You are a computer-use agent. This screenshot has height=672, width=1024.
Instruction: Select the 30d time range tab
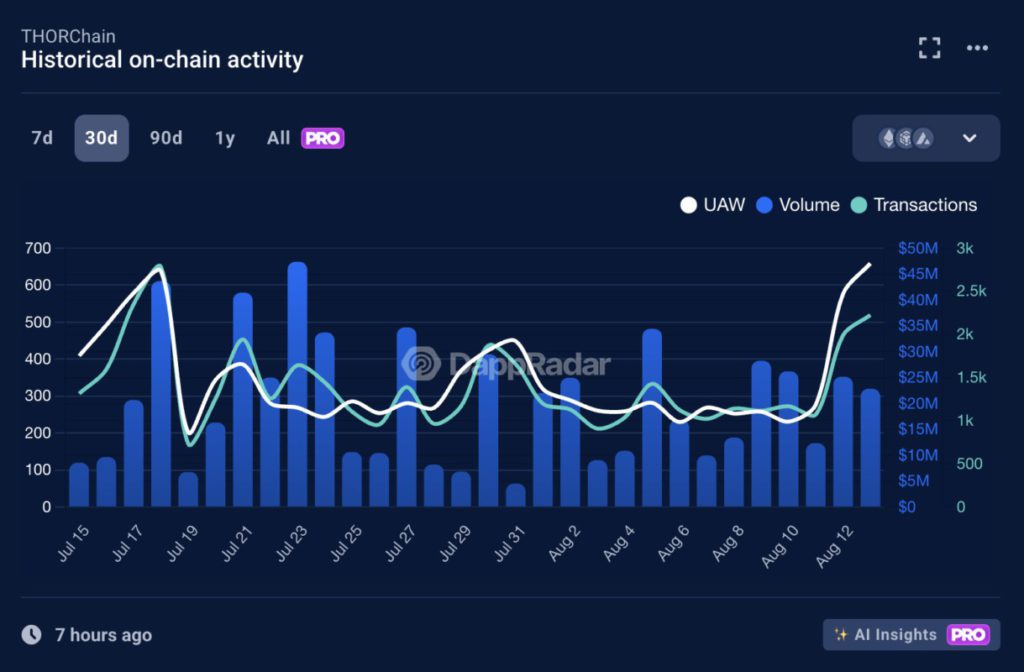[x=101, y=138]
